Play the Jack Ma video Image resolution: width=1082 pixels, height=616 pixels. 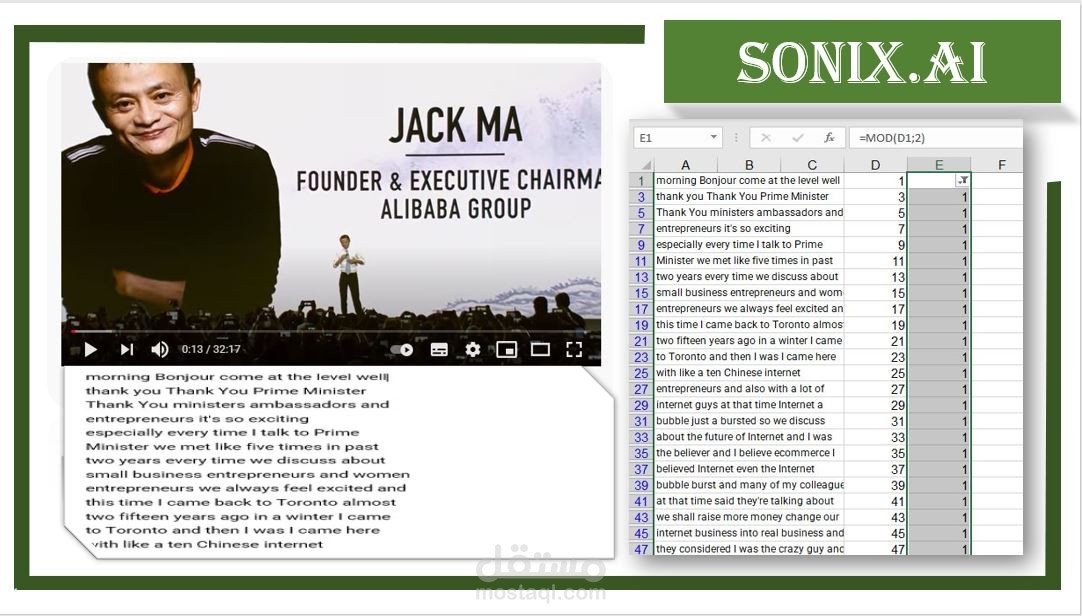point(90,350)
